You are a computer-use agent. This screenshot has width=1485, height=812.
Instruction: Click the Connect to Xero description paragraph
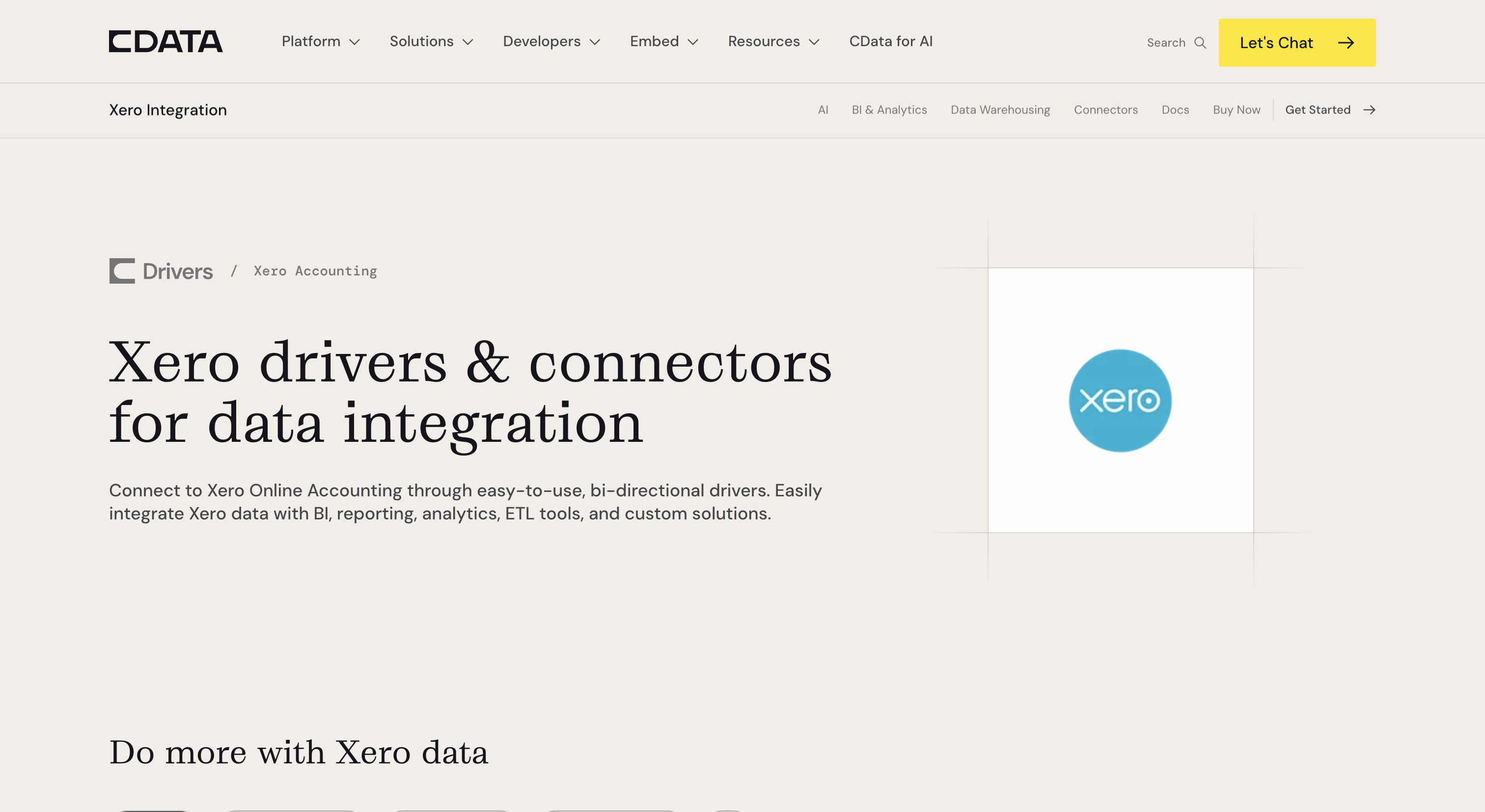click(465, 502)
